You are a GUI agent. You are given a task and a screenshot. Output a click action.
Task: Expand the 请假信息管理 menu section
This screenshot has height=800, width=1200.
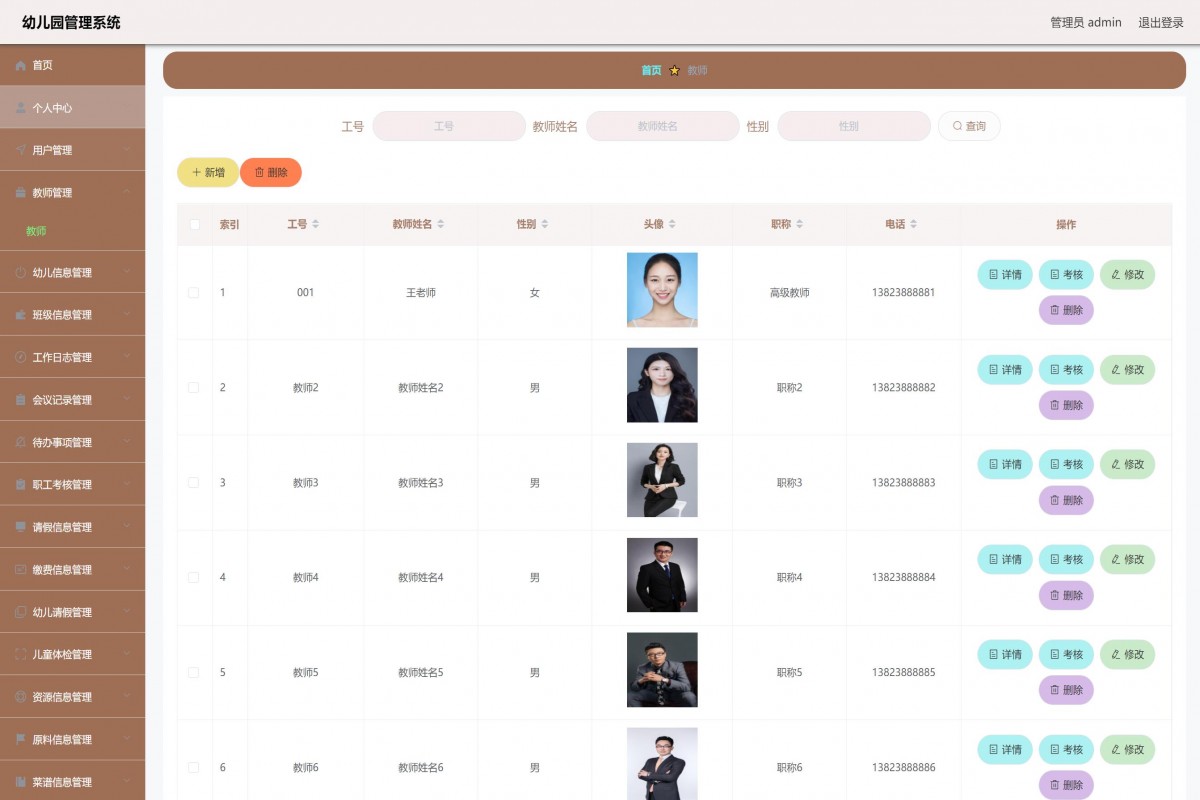coord(72,527)
